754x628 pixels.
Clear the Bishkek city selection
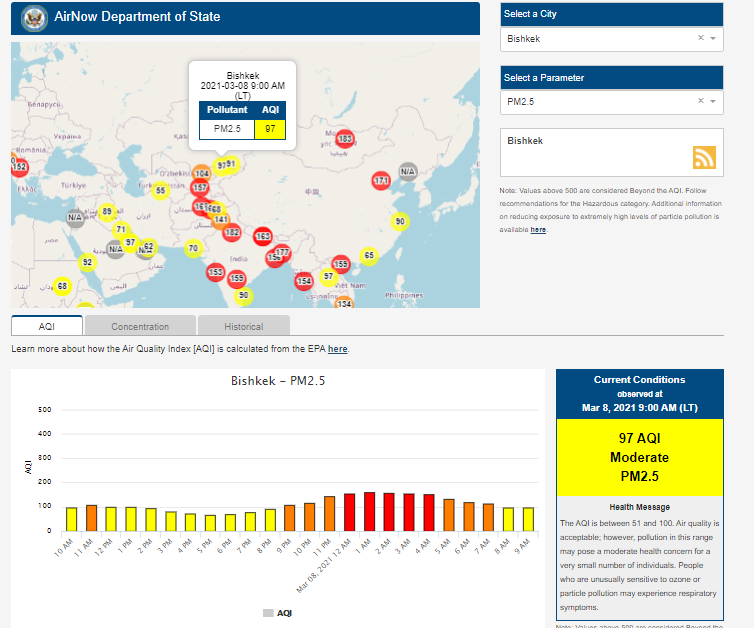700,39
